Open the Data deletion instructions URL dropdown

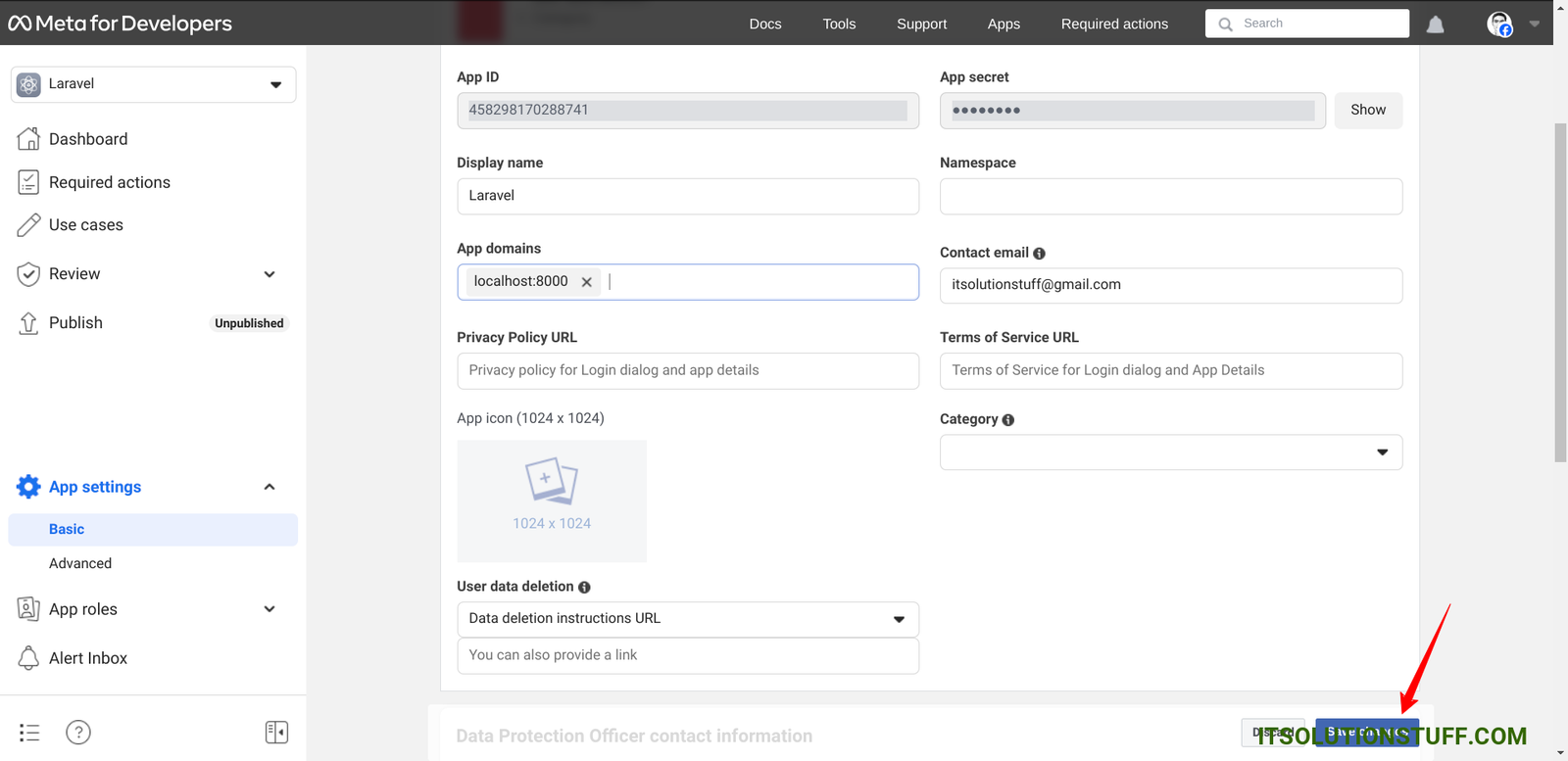[687, 619]
